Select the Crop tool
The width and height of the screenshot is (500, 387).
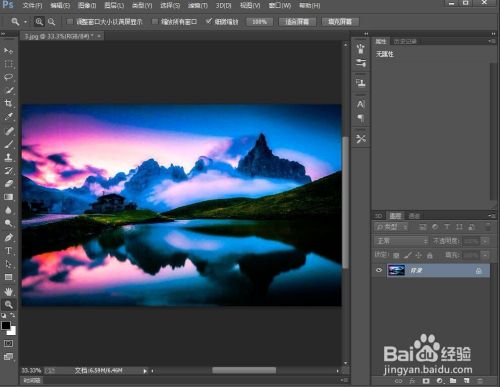tap(8, 103)
